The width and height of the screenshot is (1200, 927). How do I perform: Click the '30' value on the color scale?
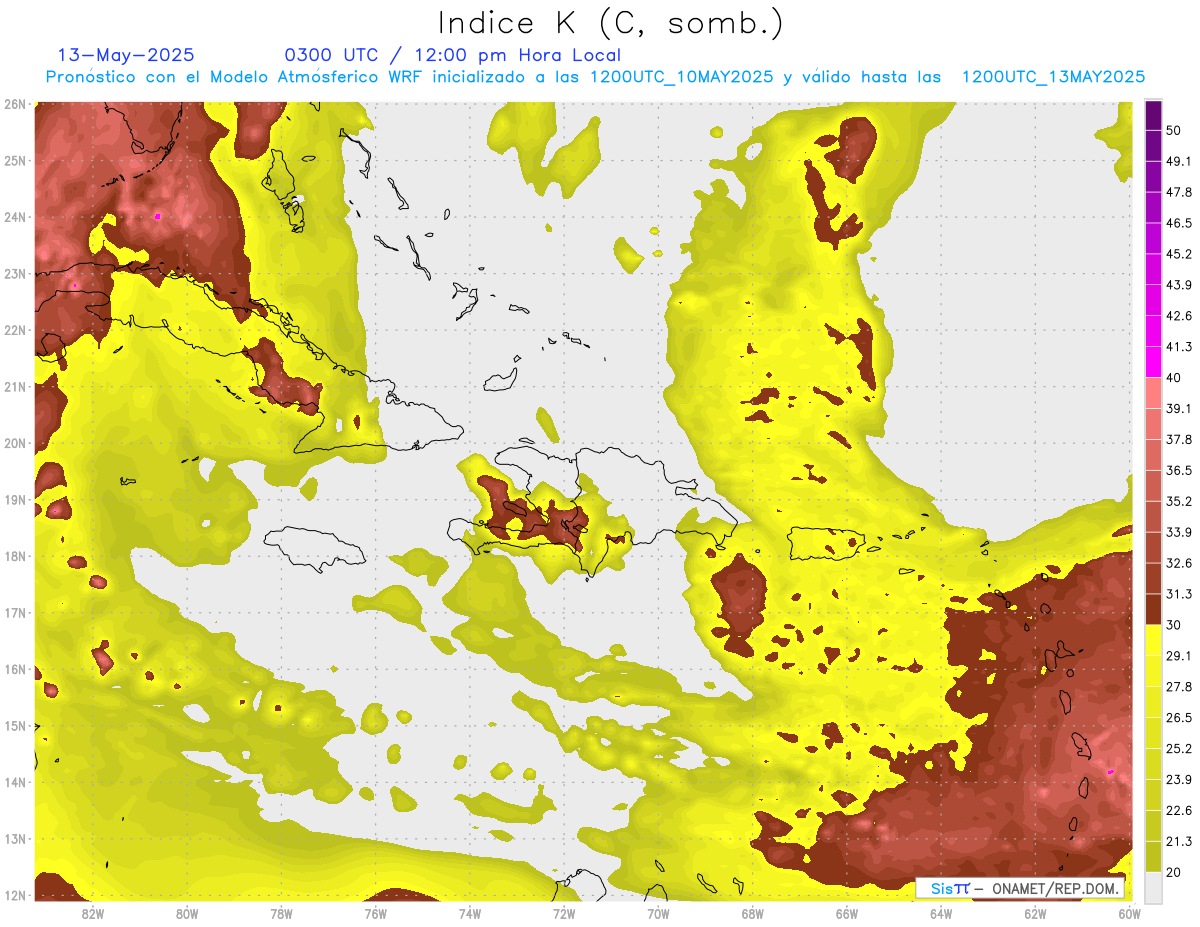(1174, 625)
